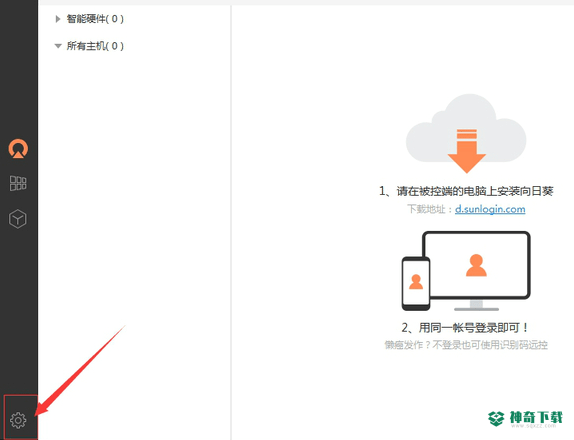This screenshot has height=440, width=574.
Task: Click the 神奇下载 watermark logo
Action: (525, 418)
